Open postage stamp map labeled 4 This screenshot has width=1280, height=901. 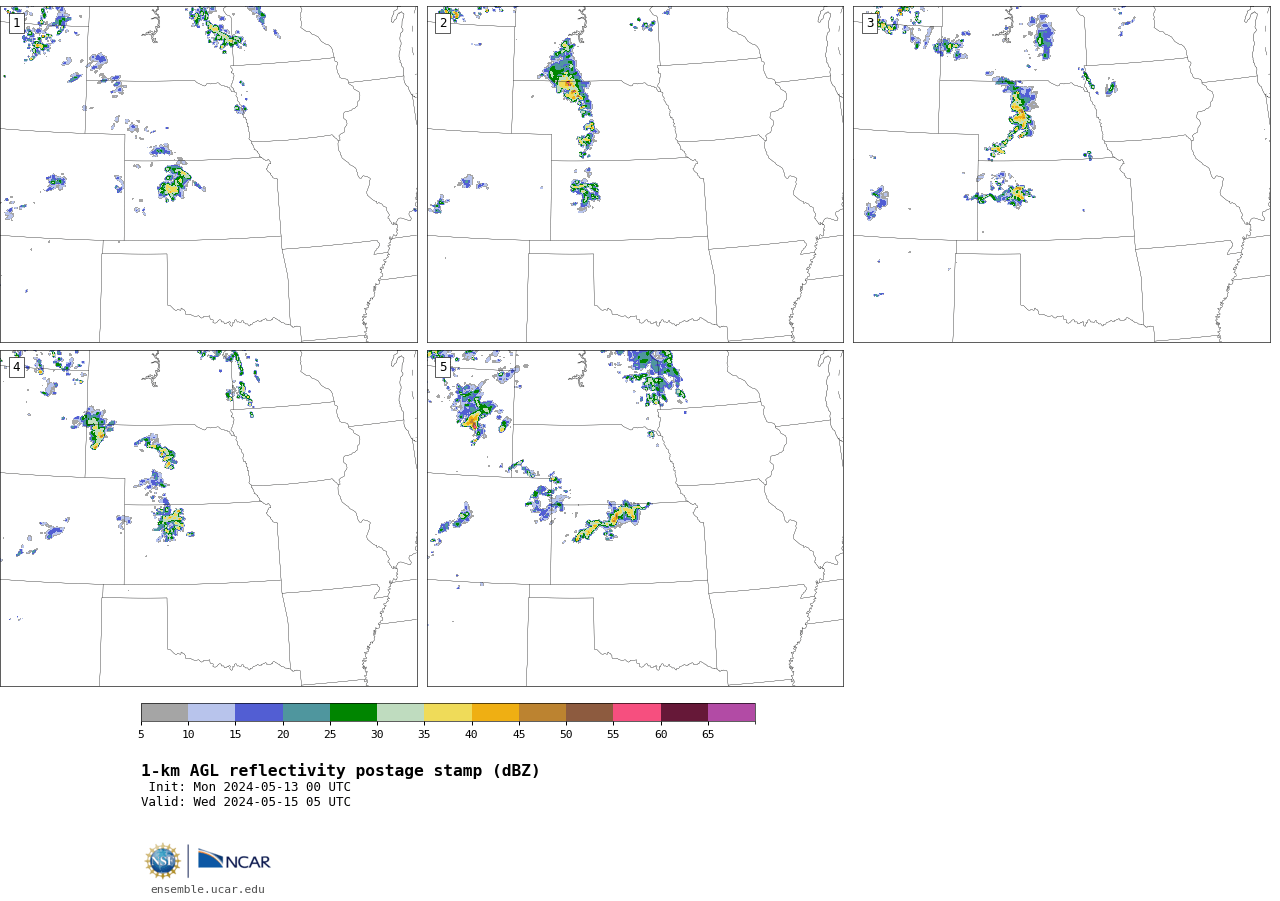coord(208,518)
